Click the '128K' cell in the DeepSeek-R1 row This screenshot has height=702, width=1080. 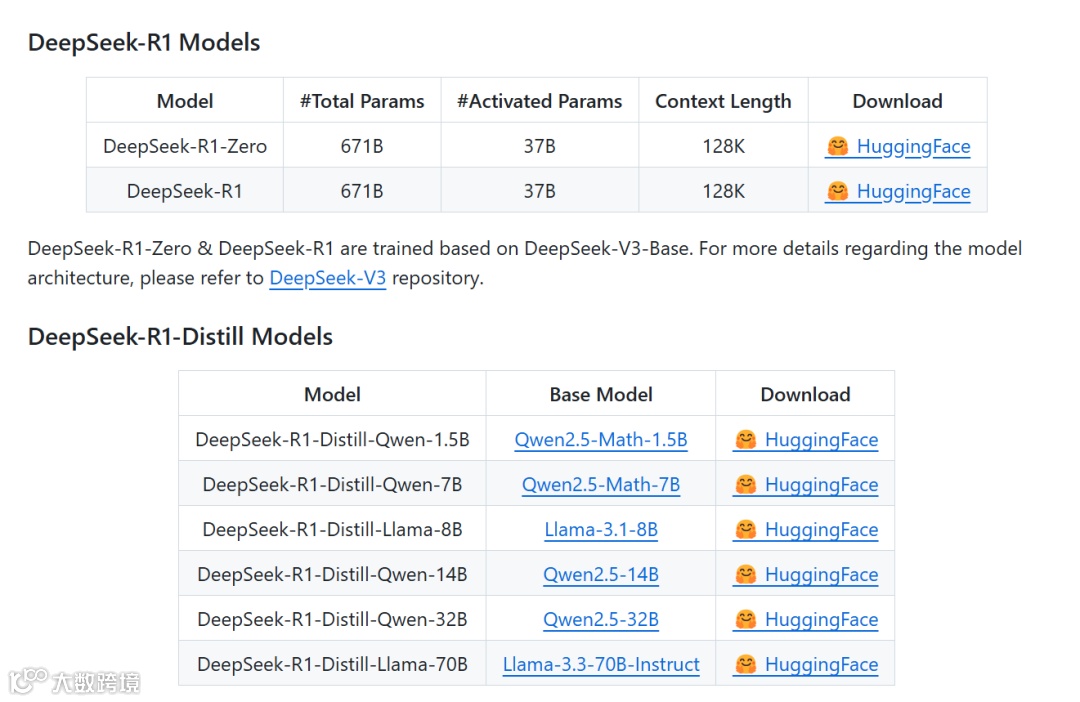(723, 191)
